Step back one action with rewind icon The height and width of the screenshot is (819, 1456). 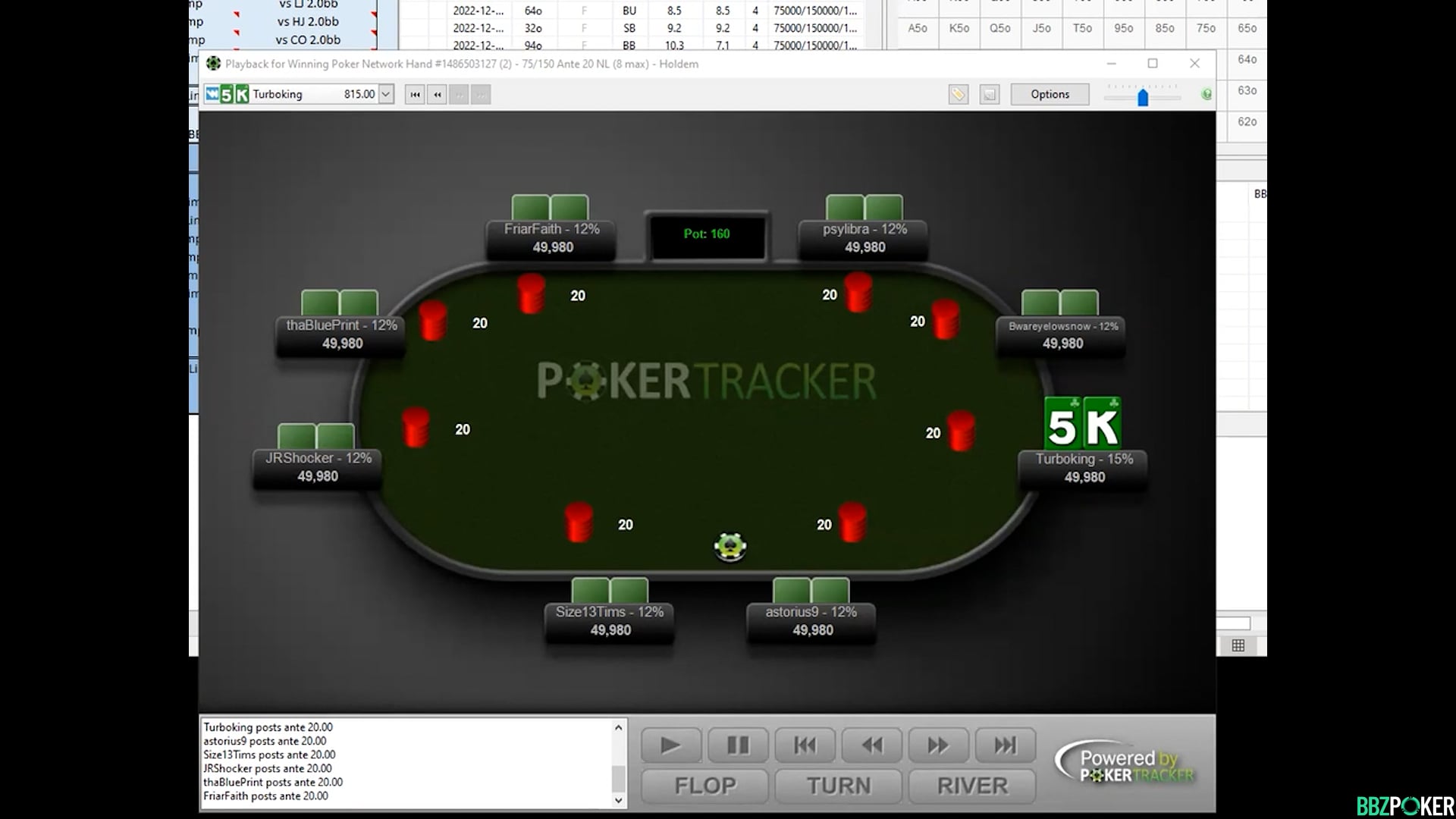[871, 745]
